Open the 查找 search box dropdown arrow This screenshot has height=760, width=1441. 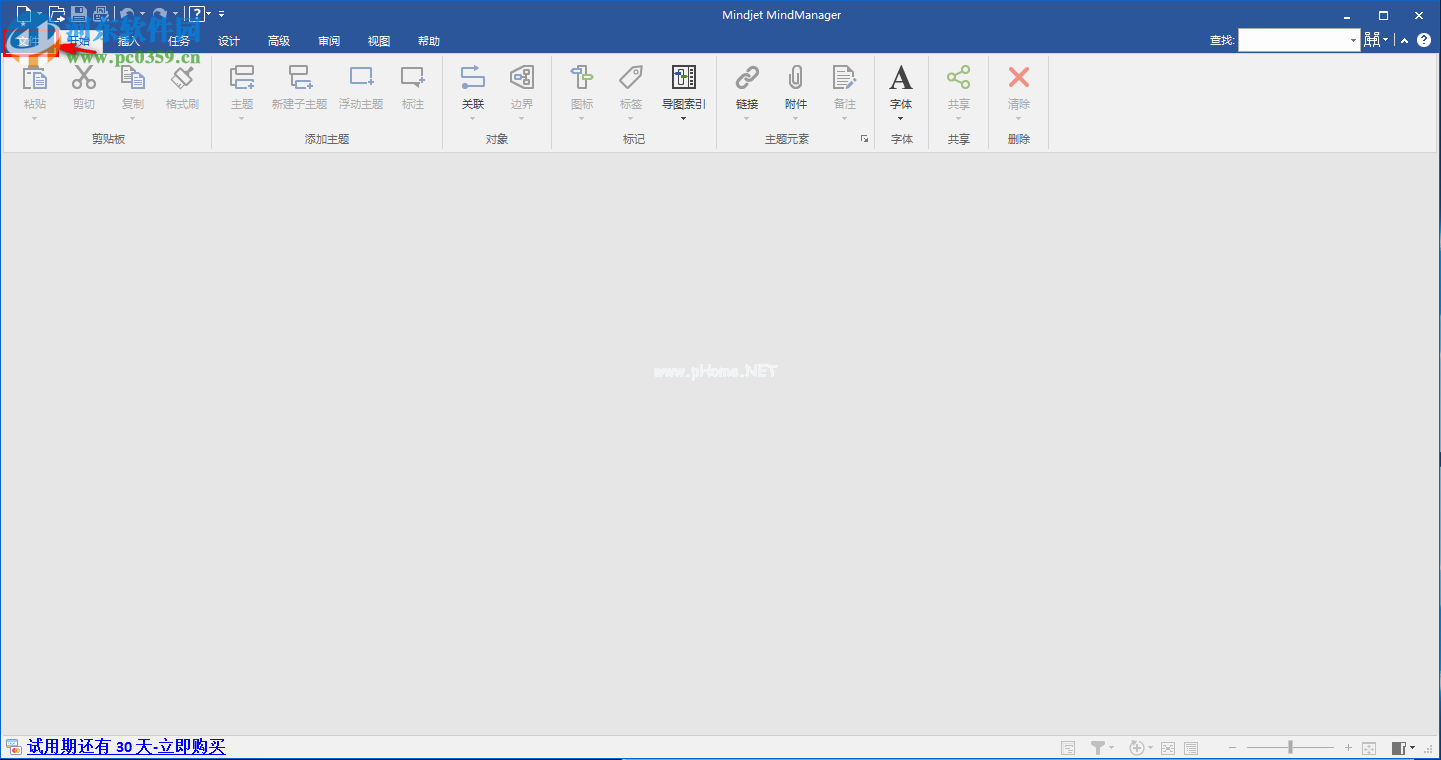point(1354,41)
